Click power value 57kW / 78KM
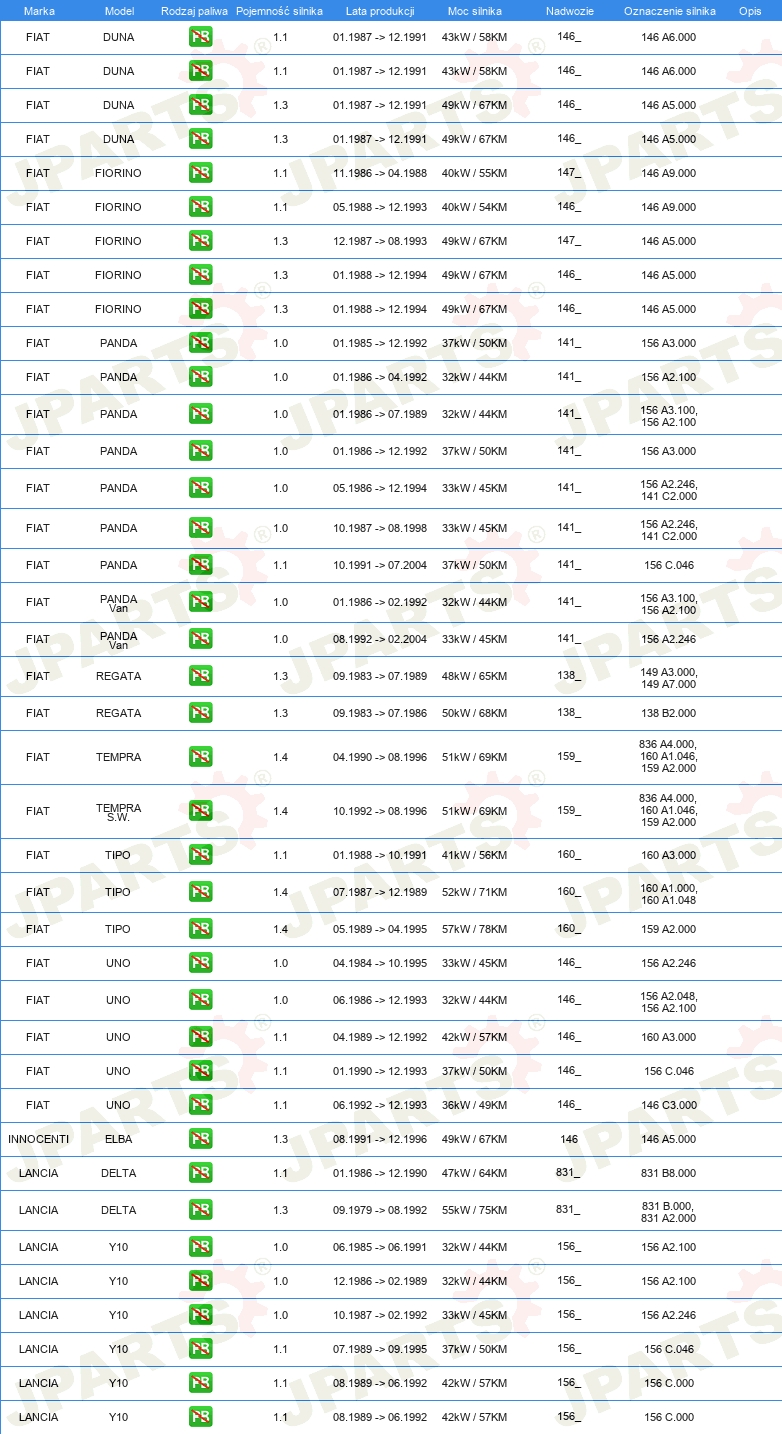The image size is (782, 1434). coord(475,929)
